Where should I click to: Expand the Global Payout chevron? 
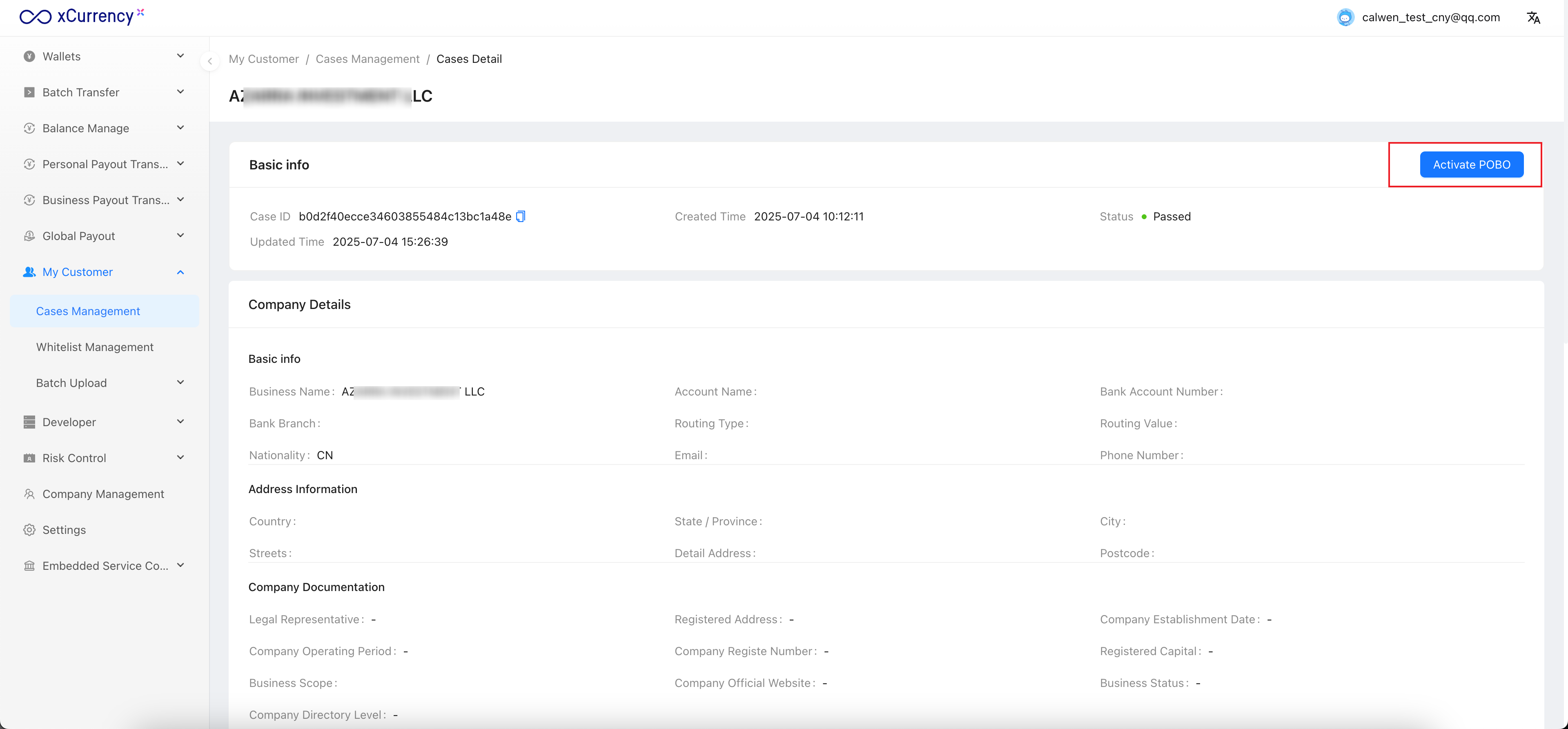(x=180, y=236)
